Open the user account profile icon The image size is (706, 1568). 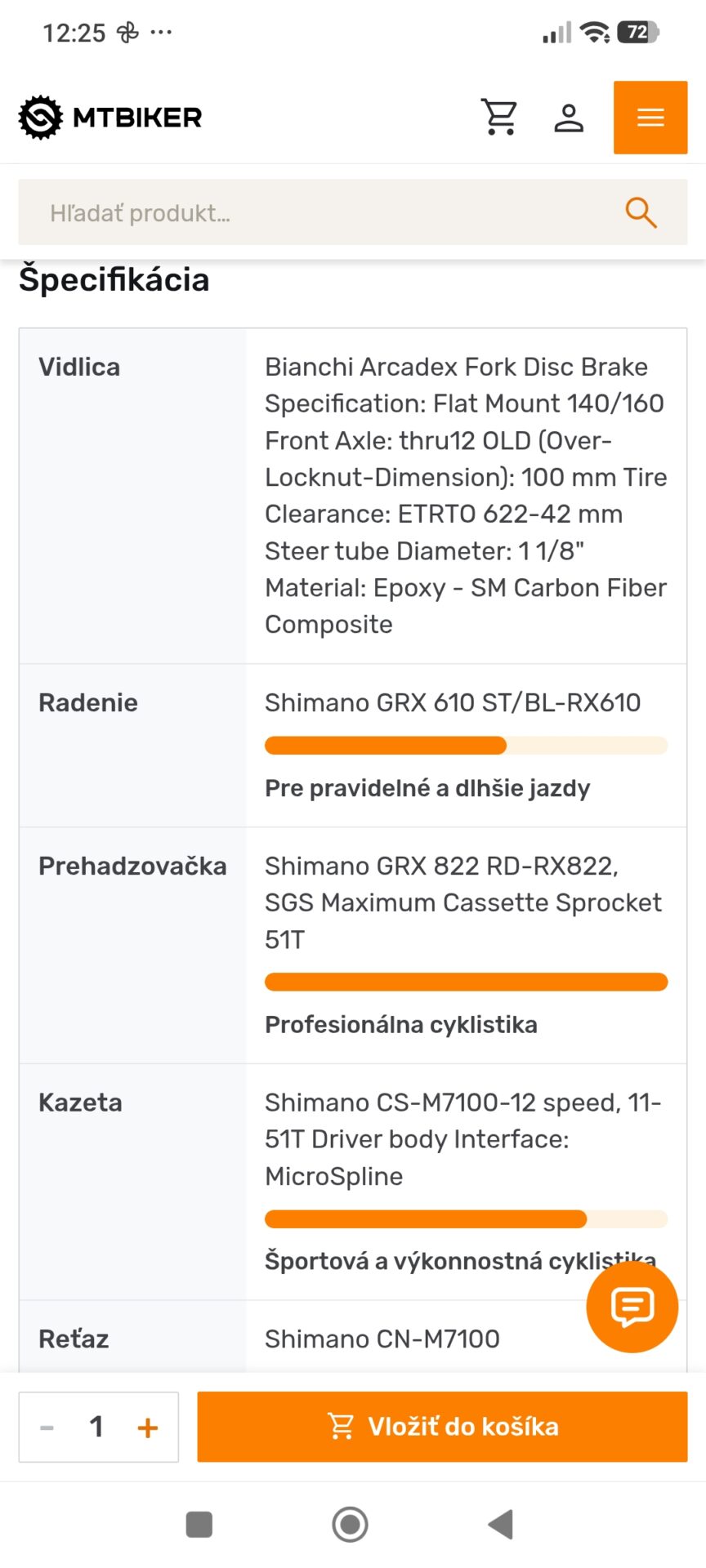[569, 118]
